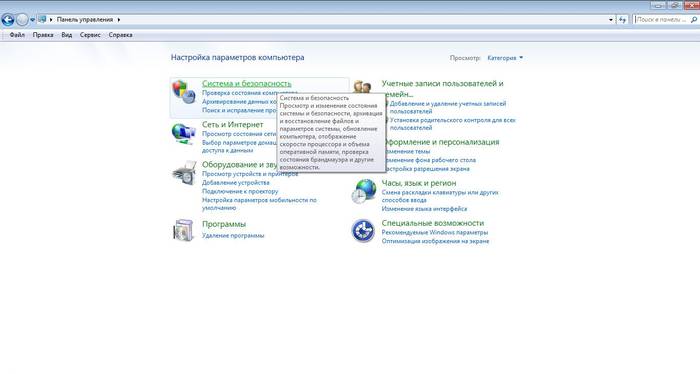The width and height of the screenshot is (700, 374).
Task: Open Система и безопасность heading link
Action: [246, 83]
